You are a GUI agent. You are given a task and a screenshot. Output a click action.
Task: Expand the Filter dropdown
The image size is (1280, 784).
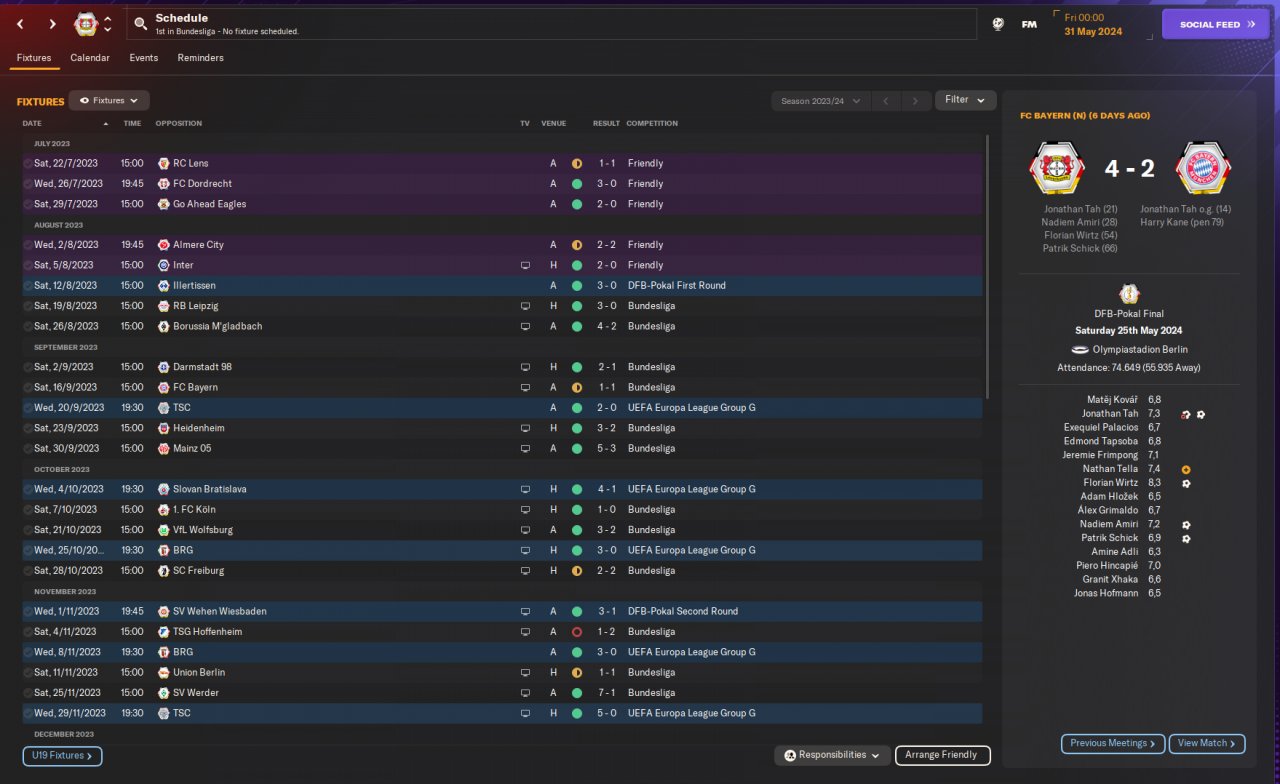[x=966, y=100]
